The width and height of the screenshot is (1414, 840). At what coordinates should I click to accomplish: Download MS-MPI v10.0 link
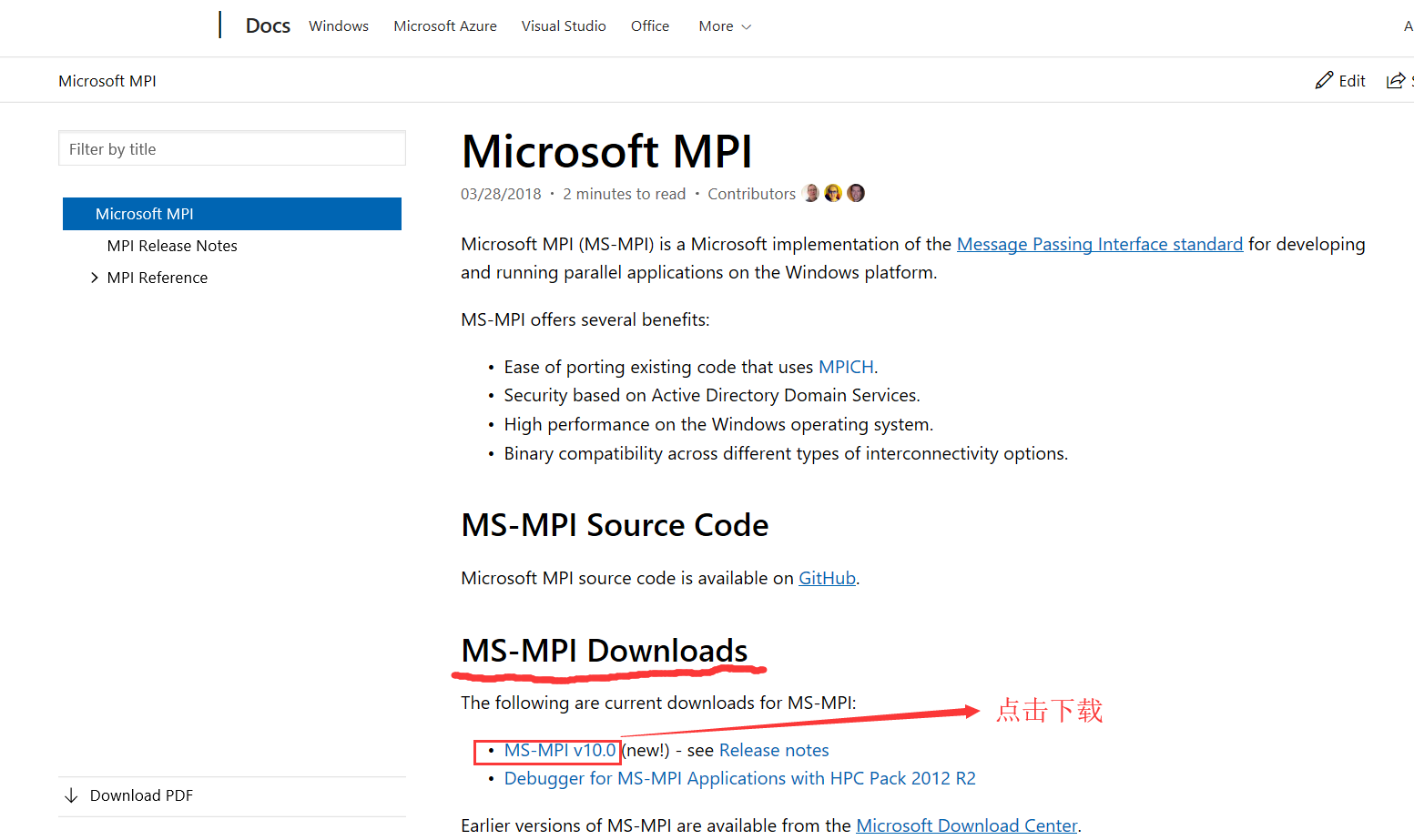pyautogui.click(x=560, y=750)
